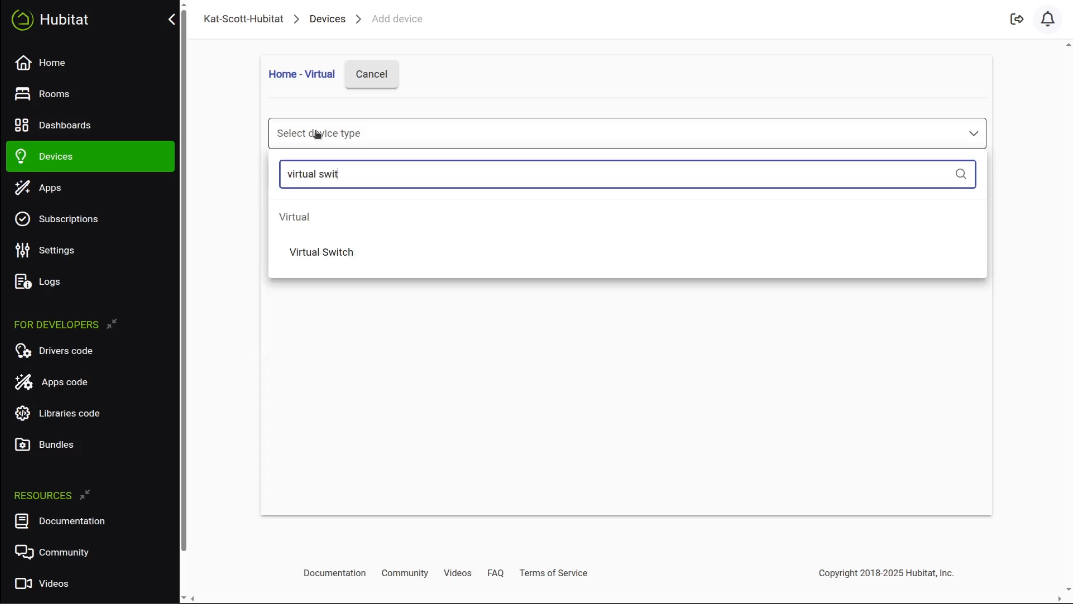Open Settings menu item
This screenshot has width=1073, height=604.
[56, 250]
